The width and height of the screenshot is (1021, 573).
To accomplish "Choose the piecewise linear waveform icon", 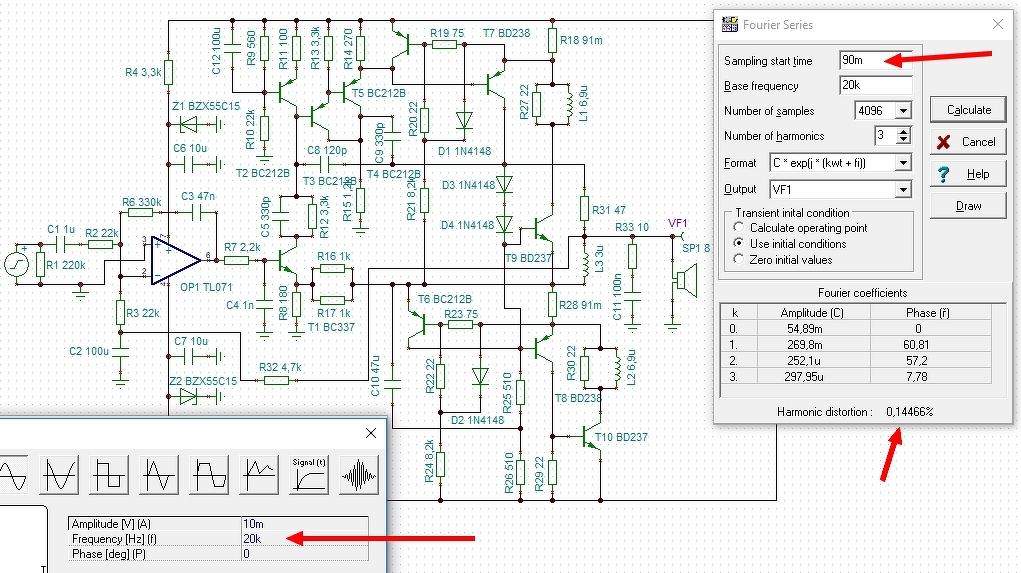I will point(259,475).
